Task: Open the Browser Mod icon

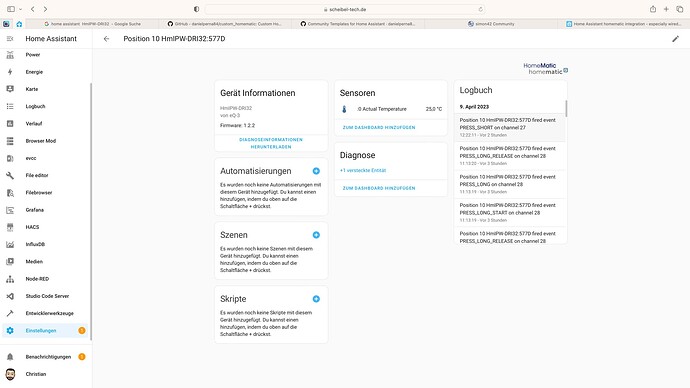Action: tap(10, 141)
